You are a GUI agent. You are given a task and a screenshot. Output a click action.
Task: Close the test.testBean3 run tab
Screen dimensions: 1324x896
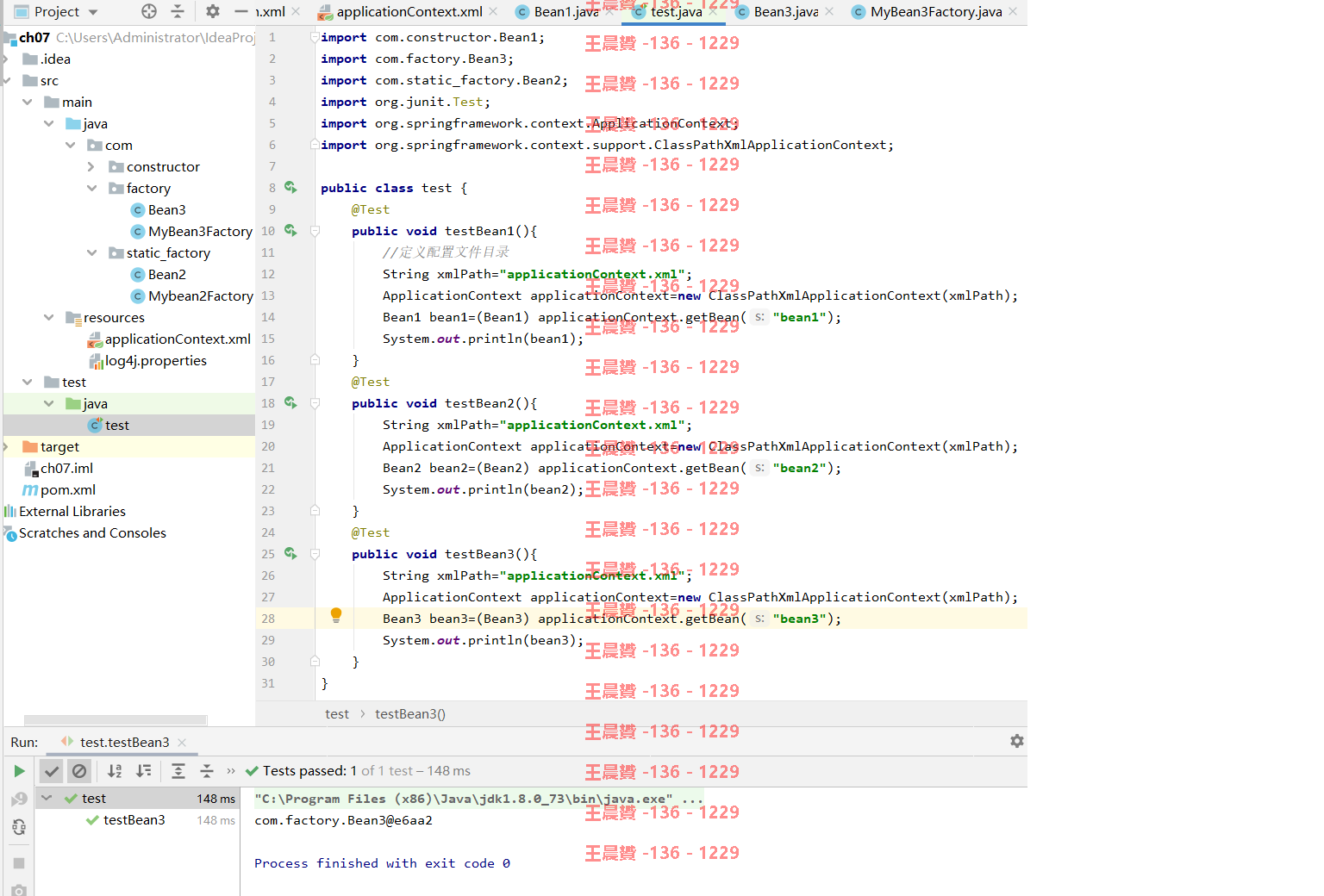pyautogui.click(x=182, y=742)
